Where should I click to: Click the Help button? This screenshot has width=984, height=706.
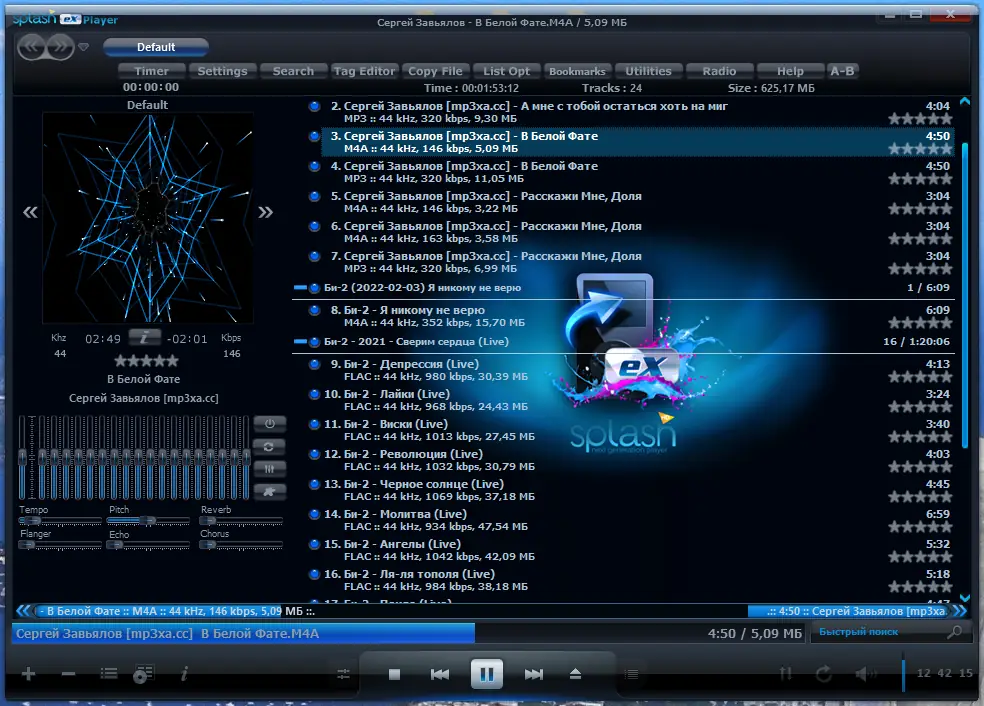point(790,71)
